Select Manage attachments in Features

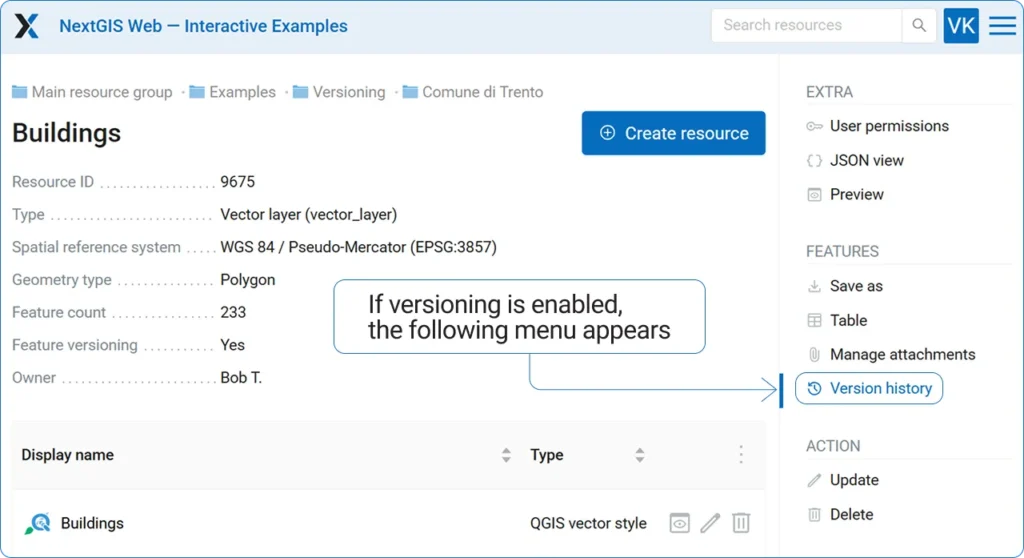901,354
